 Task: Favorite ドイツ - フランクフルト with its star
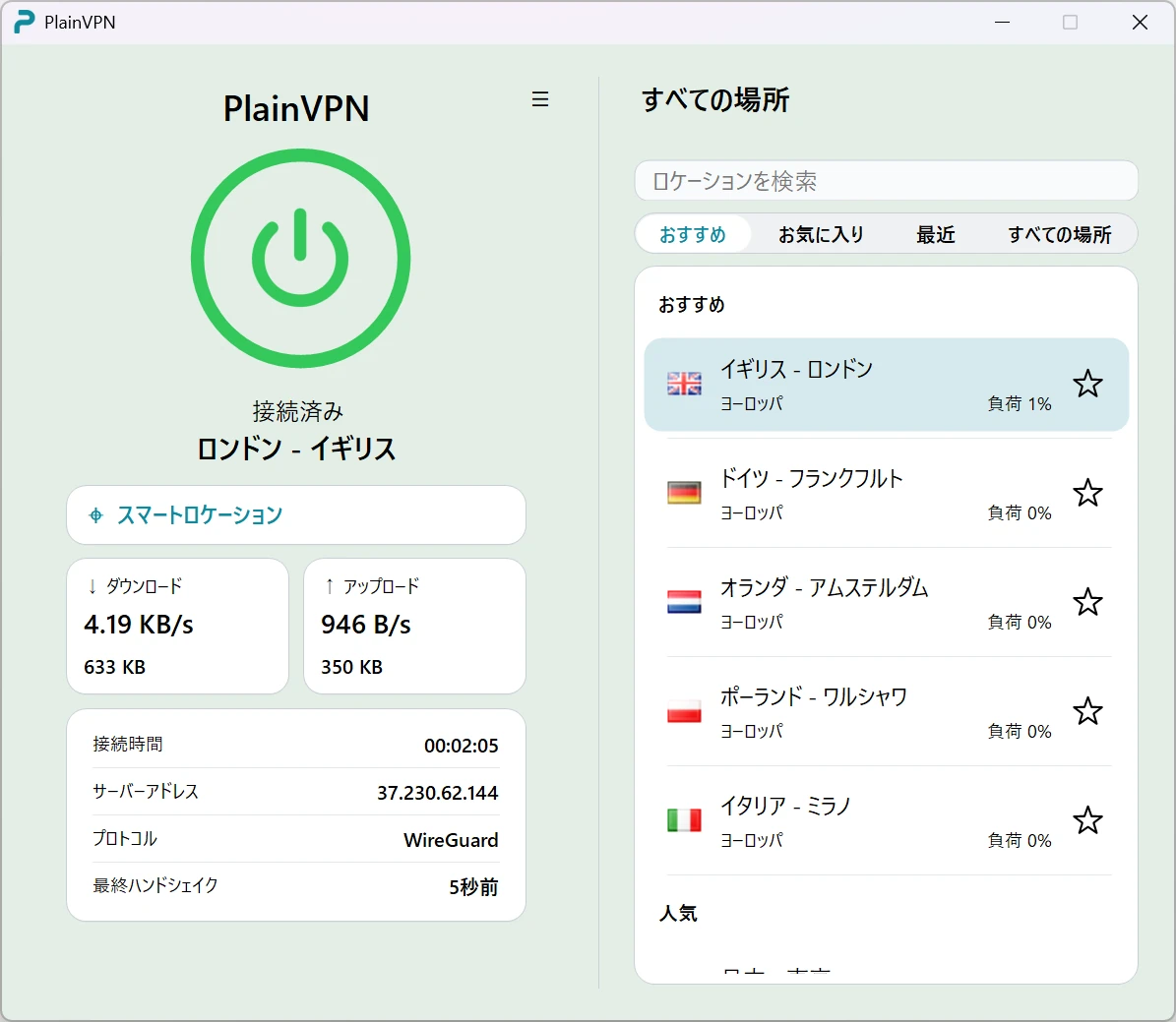point(1087,494)
